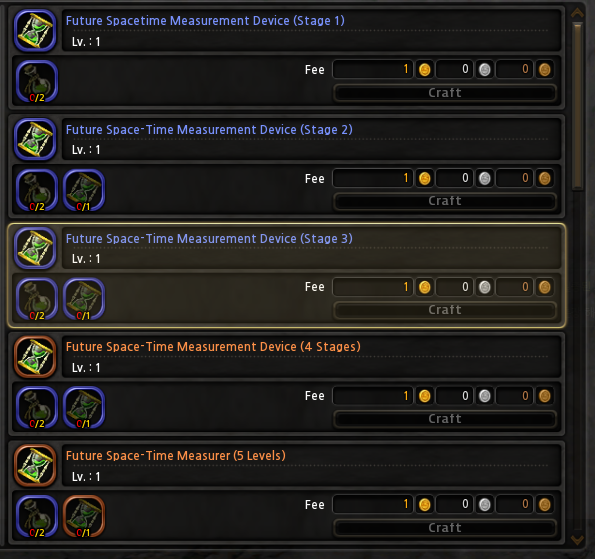Click scrollbar up arrow
This screenshot has width=595, height=559.
577,13
